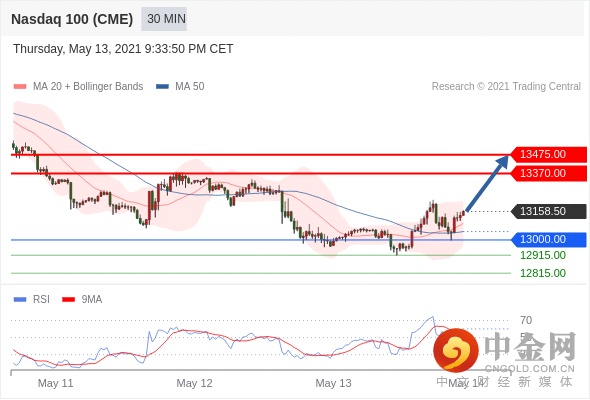Click the RSI 70 level label
This screenshot has width=590, height=400.
tap(526, 321)
